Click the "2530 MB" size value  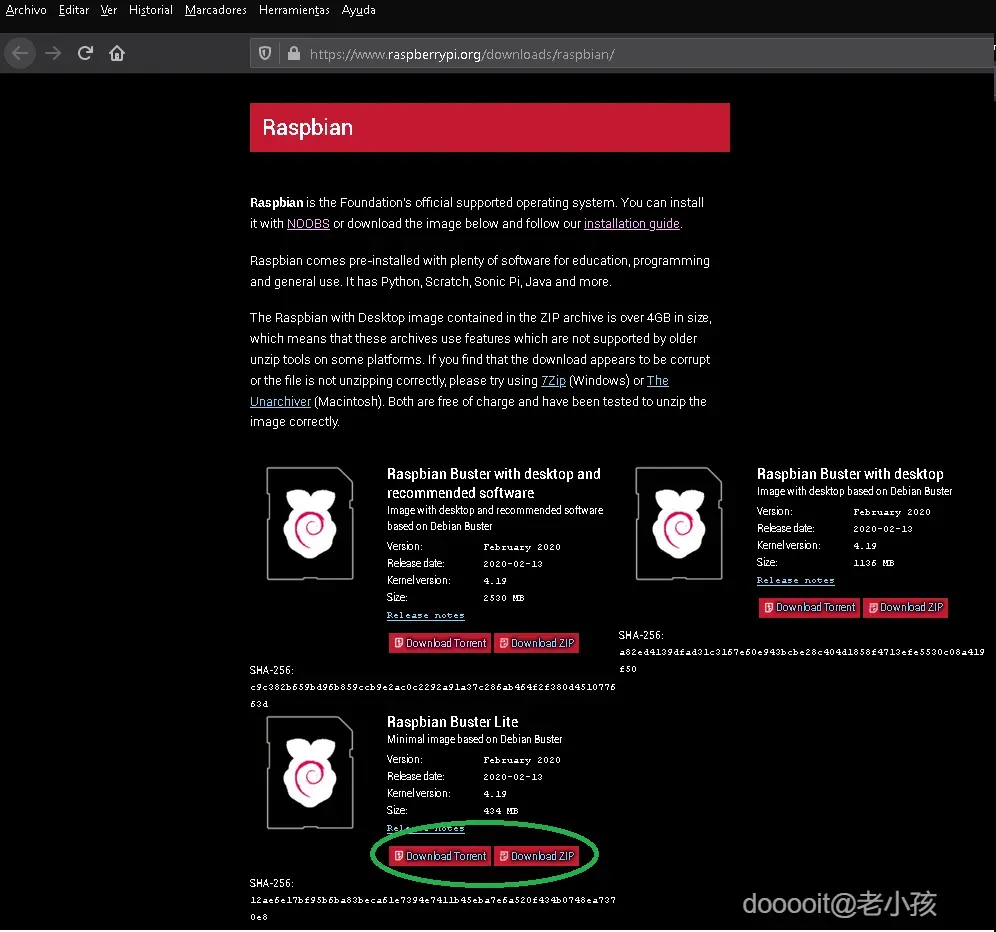pos(504,598)
